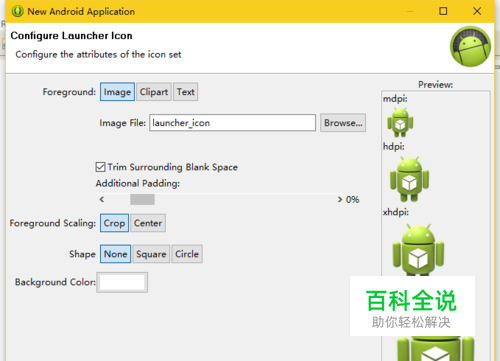This screenshot has height=361, width=500.
Task: Minimize the New Android Application window
Action: [410, 11]
